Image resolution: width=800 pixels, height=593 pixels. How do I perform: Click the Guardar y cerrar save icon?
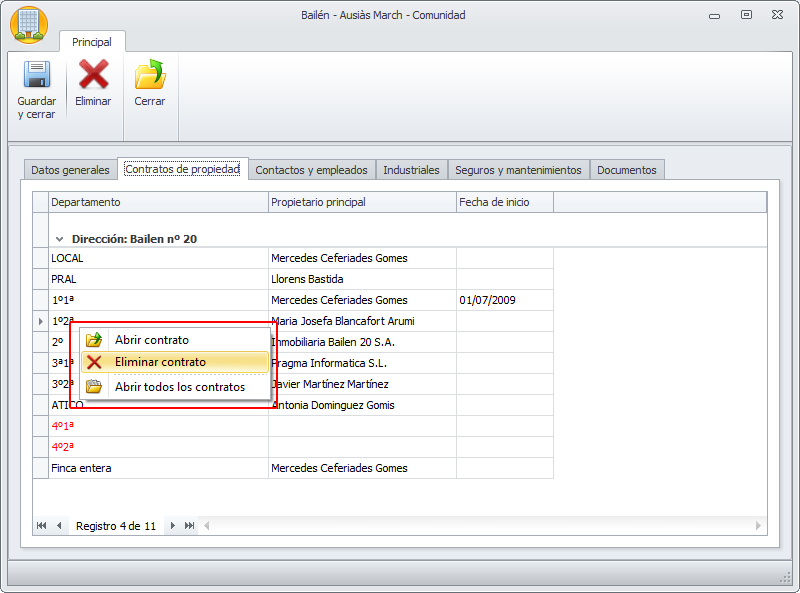37,75
